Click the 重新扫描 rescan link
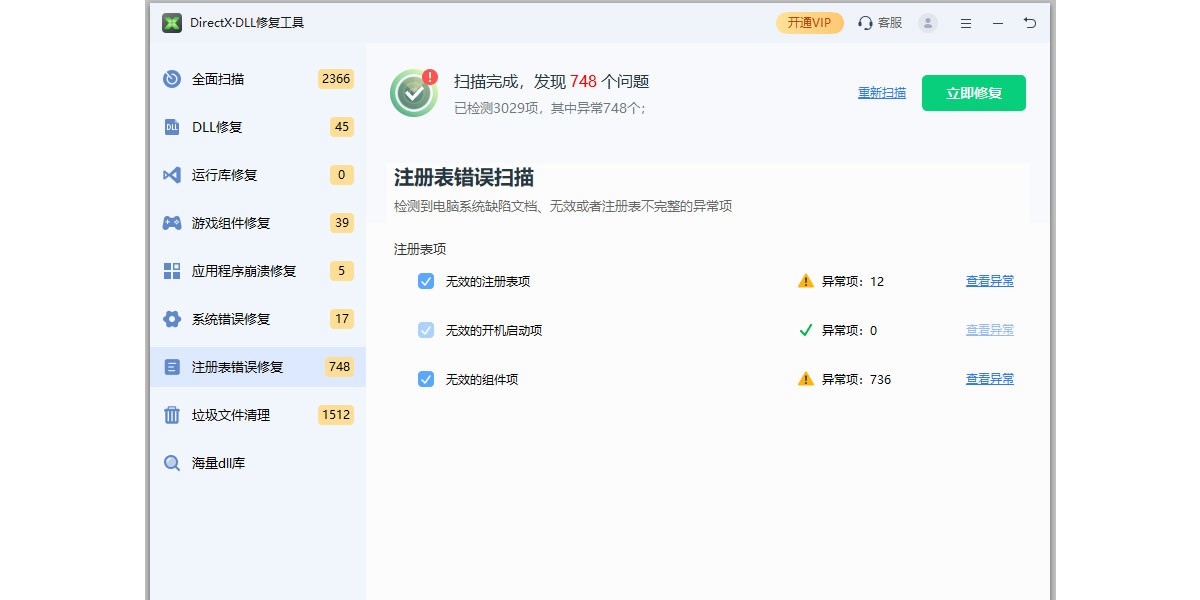The height and width of the screenshot is (600, 1200). [882, 93]
